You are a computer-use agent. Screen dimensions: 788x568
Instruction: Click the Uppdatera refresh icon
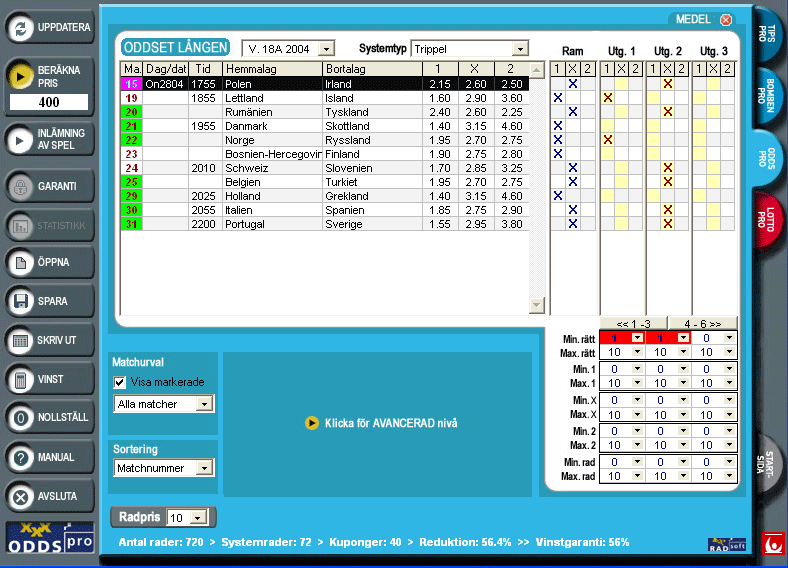(20, 28)
